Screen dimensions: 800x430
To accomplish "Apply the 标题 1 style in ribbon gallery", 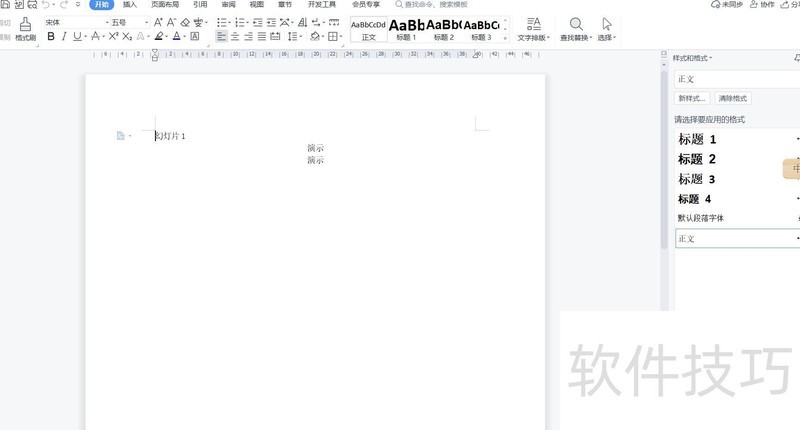I will point(406,30).
